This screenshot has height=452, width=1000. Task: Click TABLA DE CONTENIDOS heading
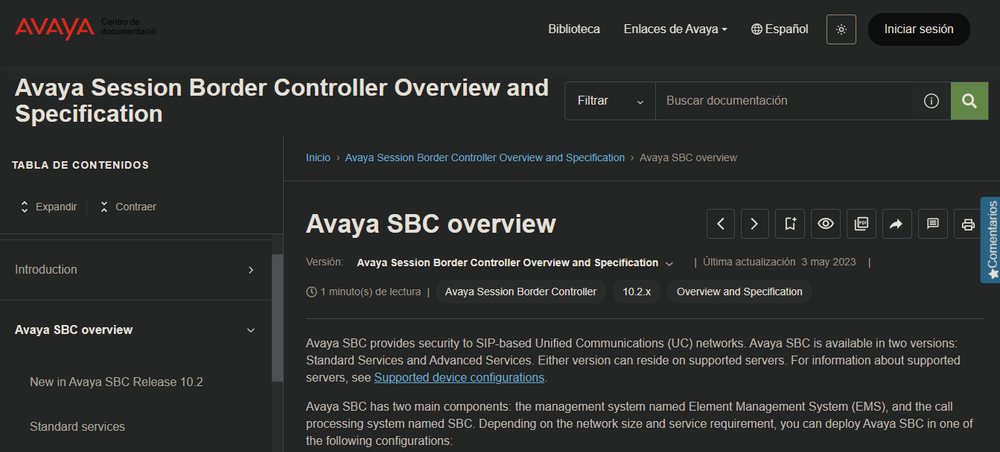80,165
